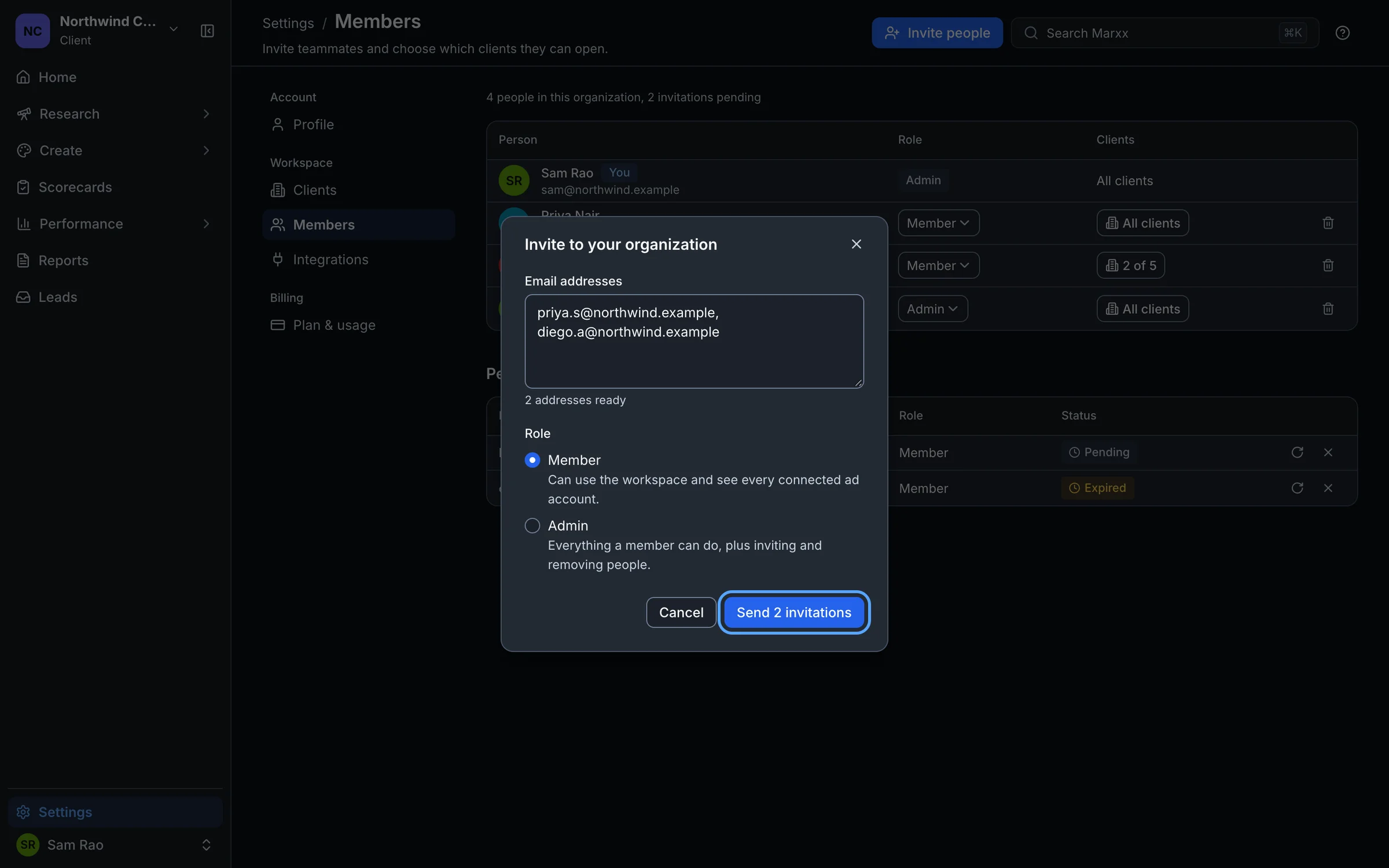The image size is (1389, 868).
Task: Click the Settings breadcrumb link
Action: point(288,23)
